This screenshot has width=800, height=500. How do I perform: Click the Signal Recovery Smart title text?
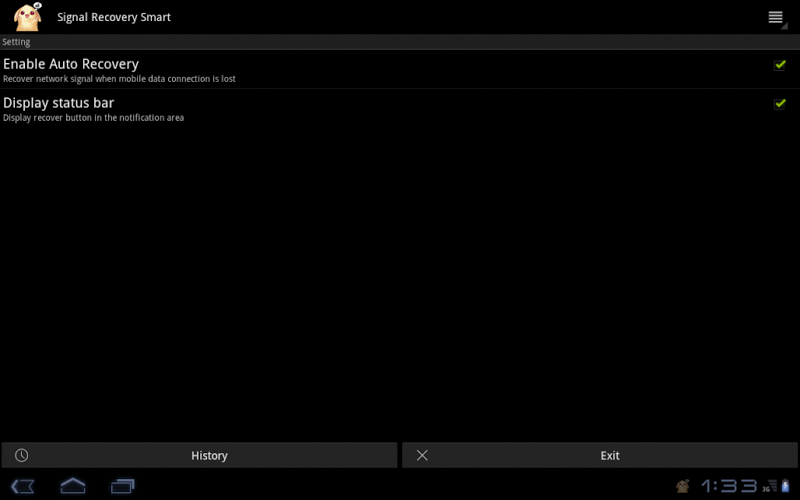[x=114, y=17]
